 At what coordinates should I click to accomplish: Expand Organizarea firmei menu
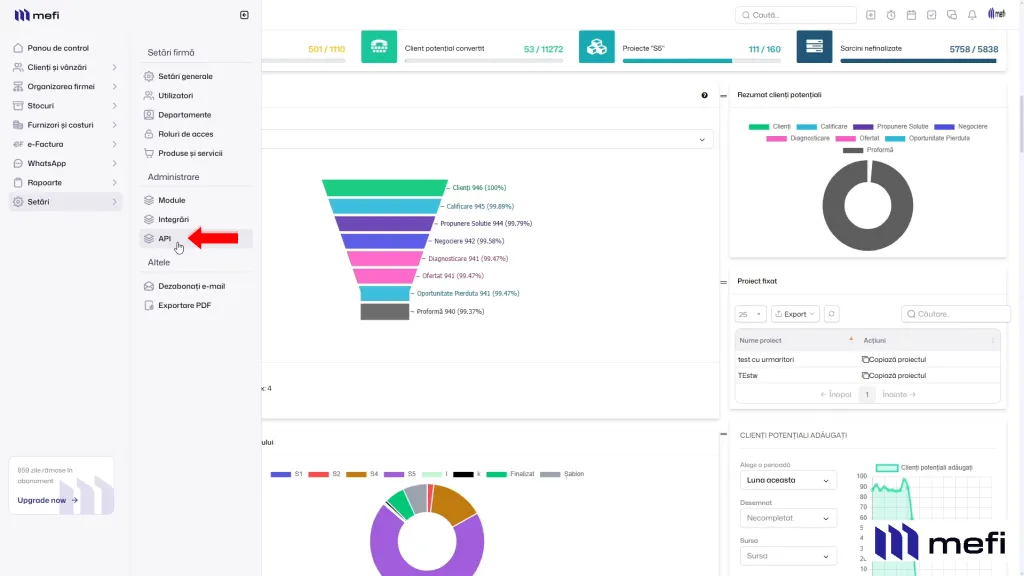(65, 86)
